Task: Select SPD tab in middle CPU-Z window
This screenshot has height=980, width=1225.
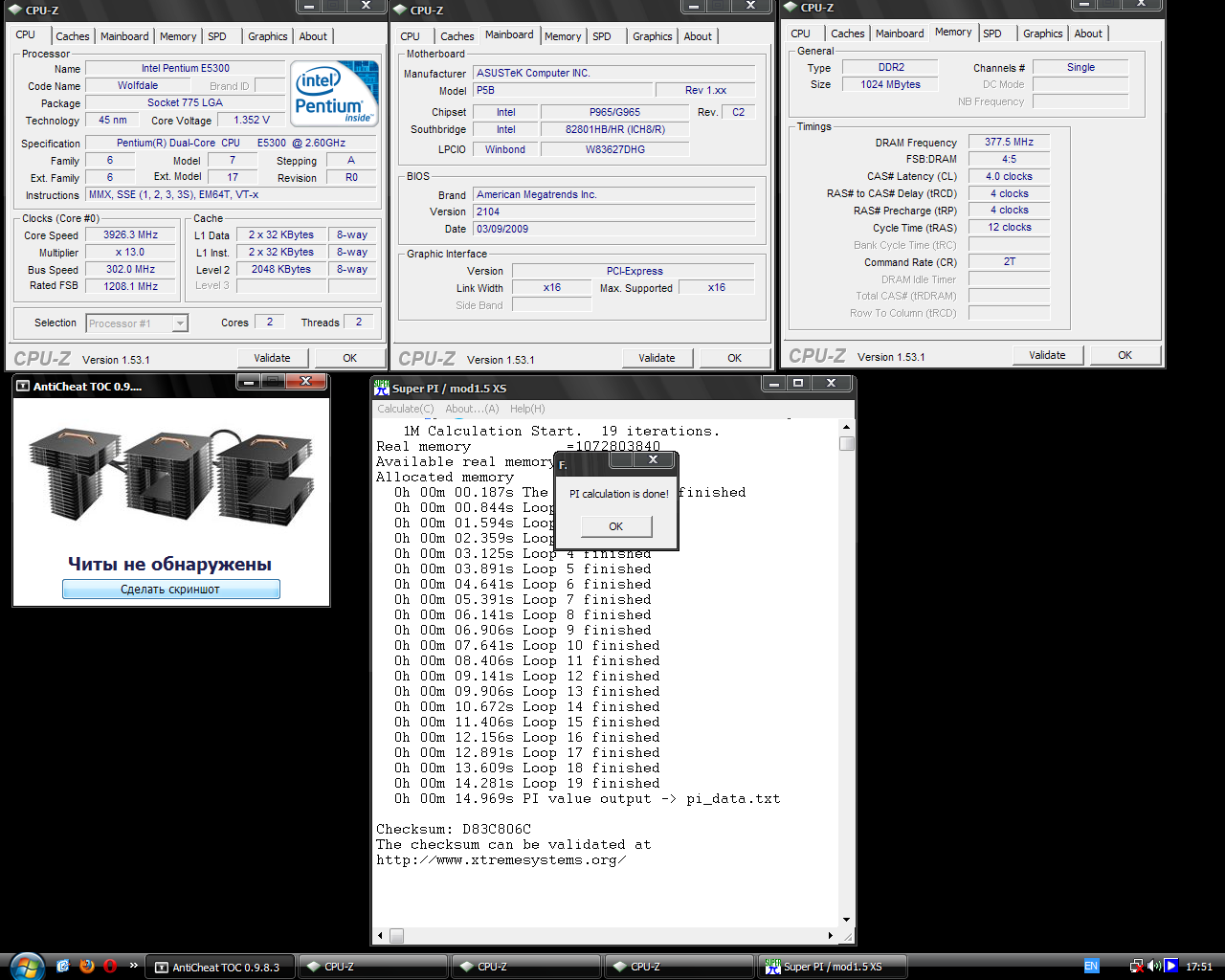Action: [x=602, y=36]
